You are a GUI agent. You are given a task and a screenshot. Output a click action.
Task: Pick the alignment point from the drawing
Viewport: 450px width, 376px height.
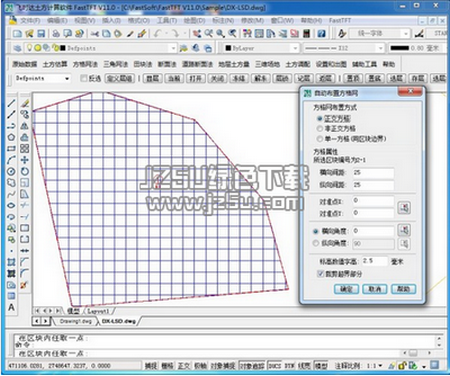point(404,208)
